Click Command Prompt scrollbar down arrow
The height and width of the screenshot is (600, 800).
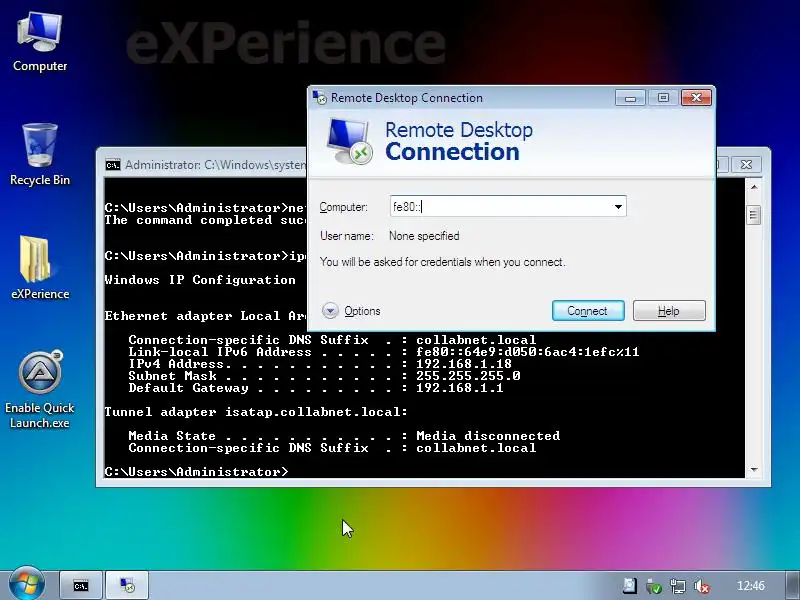(x=754, y=469)
